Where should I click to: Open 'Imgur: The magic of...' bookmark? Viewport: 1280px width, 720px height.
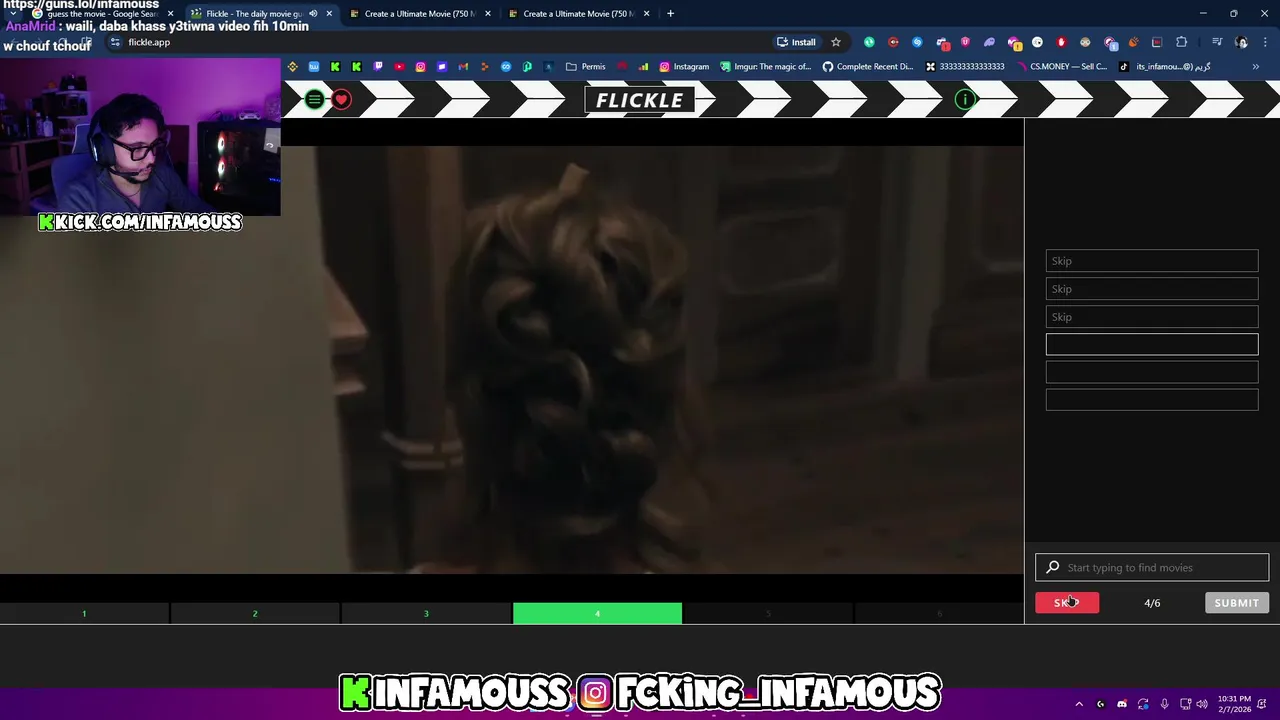click(766, 67)
